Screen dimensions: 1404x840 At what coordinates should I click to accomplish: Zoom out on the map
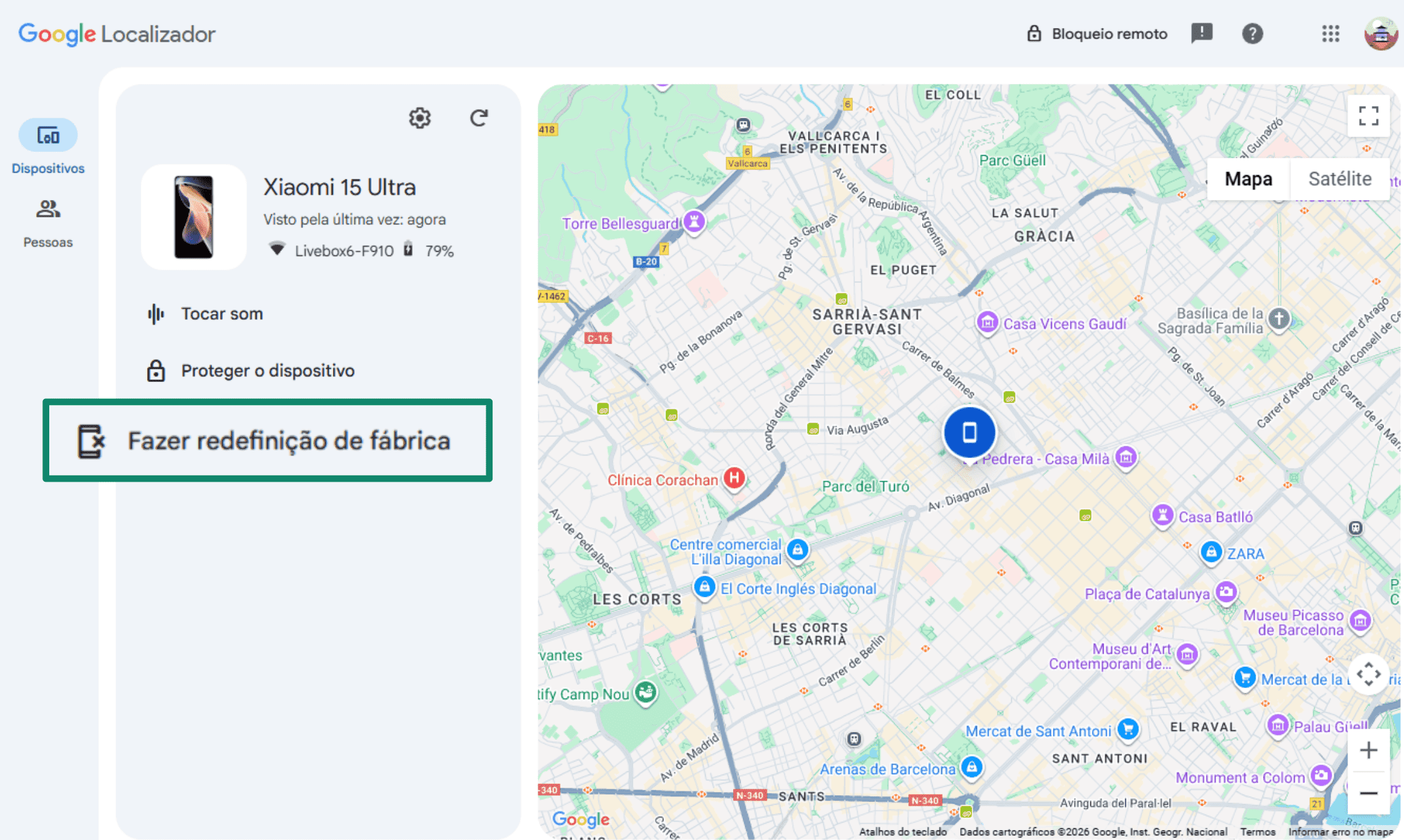click(x=1368, y=793)
